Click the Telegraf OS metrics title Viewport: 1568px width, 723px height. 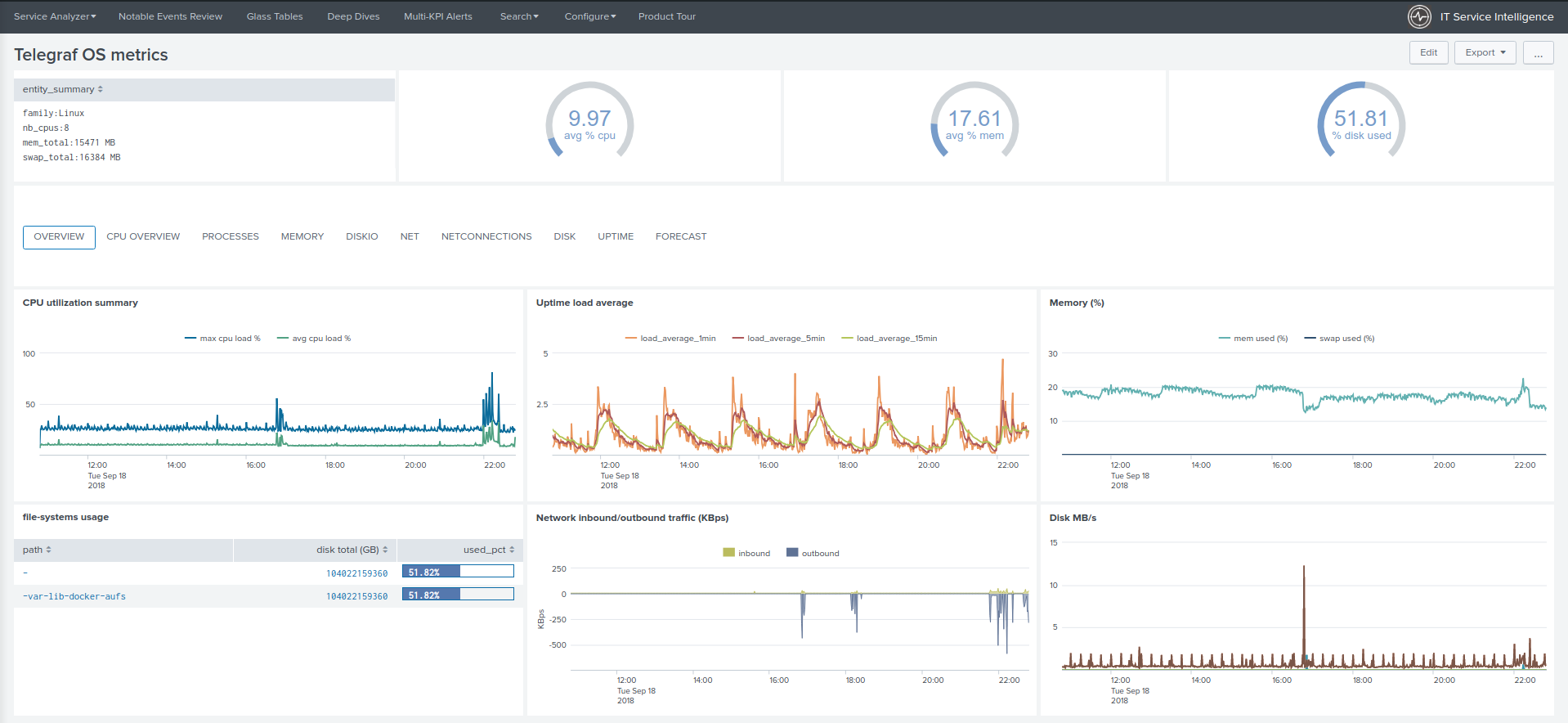(x=91, y=55)
